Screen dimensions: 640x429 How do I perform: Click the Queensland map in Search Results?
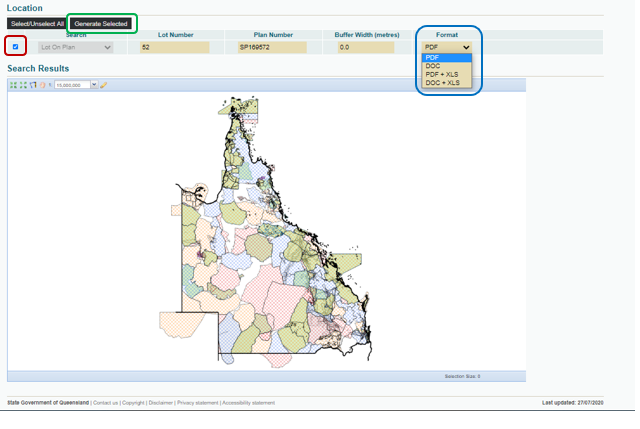tap(266, 231)
